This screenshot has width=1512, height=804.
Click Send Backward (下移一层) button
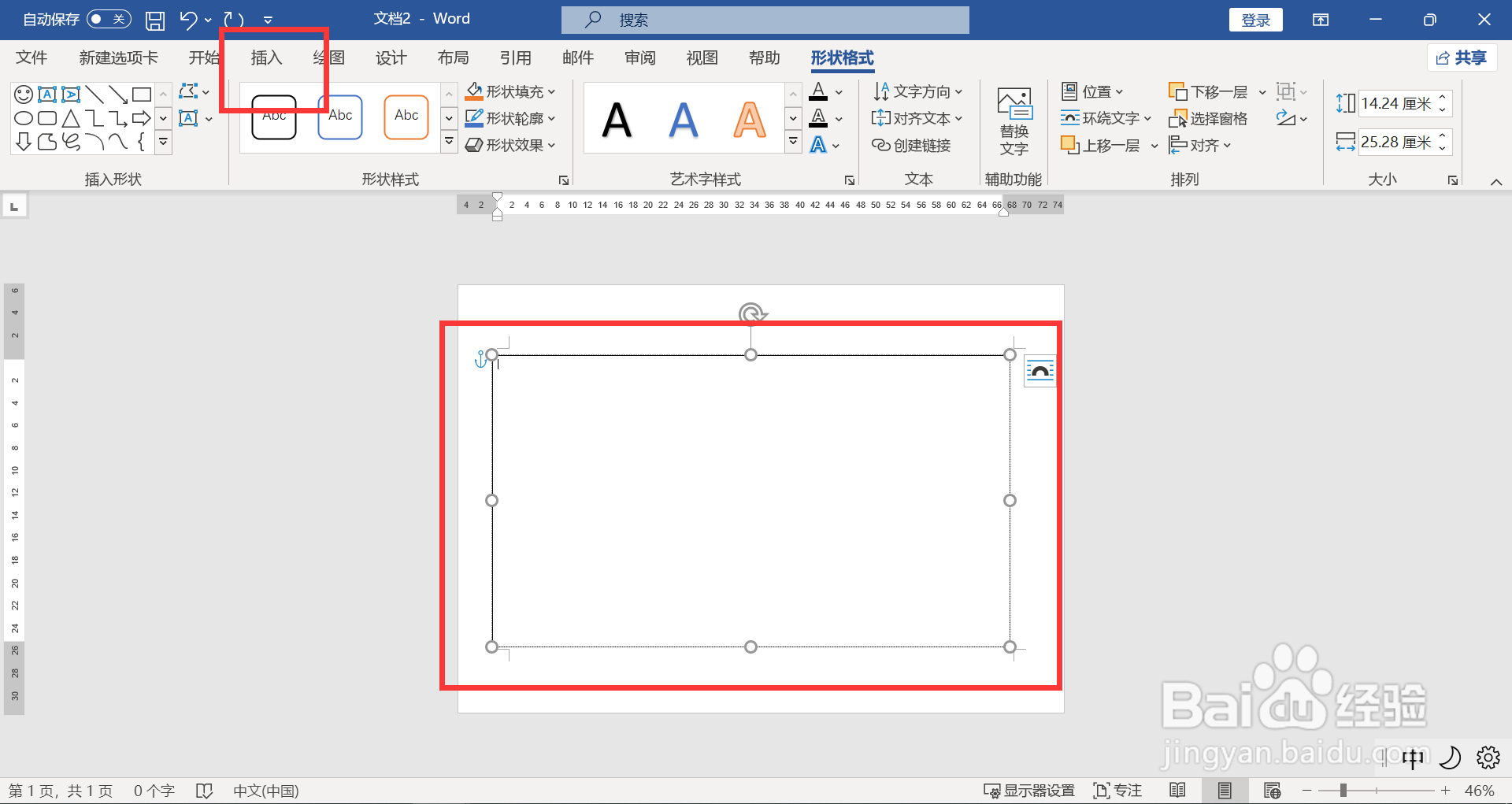[x=1209, y=91]
